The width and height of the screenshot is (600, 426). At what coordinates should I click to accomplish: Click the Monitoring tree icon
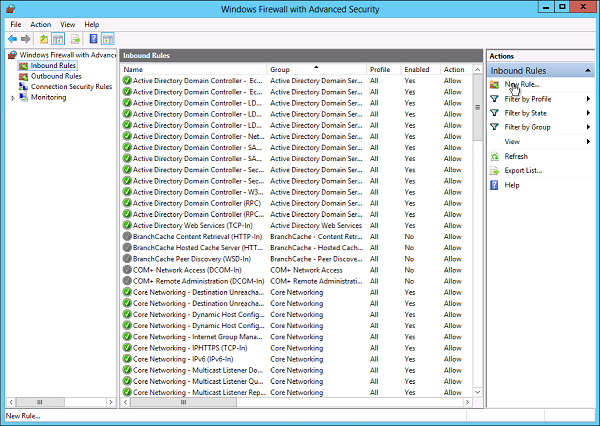pos(23,97)
